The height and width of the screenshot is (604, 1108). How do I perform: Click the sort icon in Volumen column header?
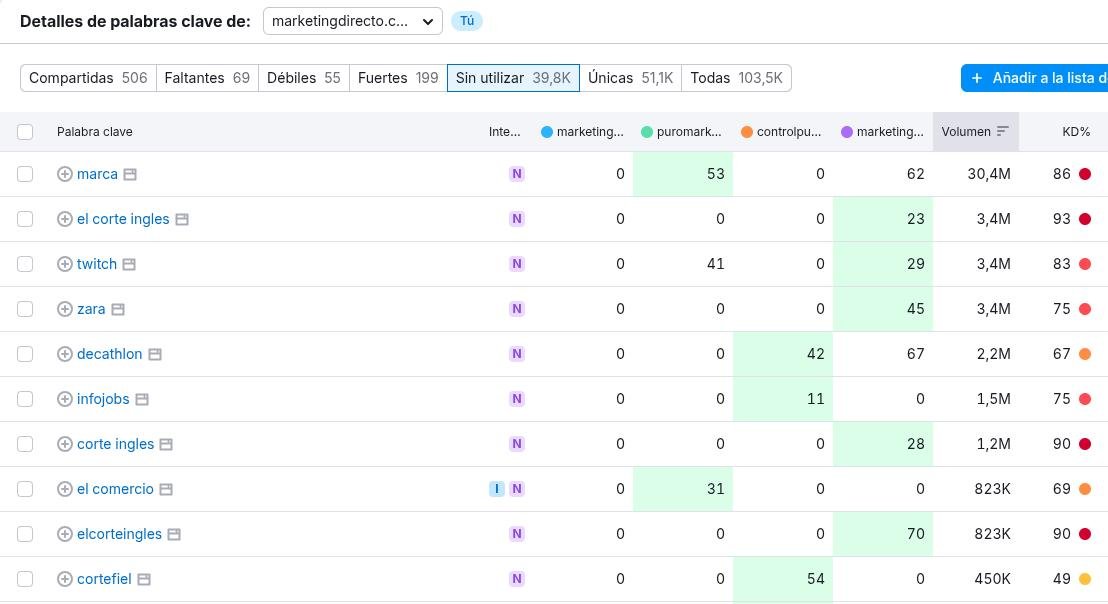click(x=1002, y=132)
